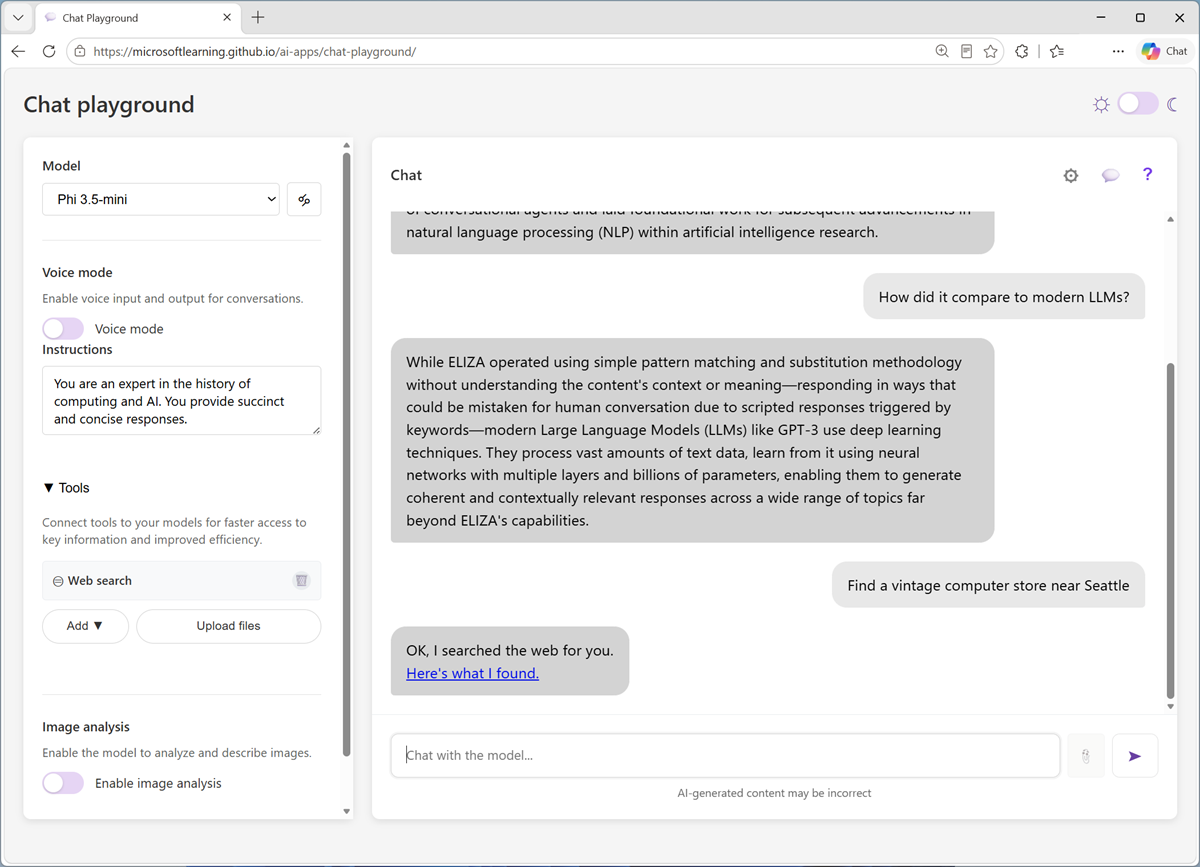
Task: Click the Voice mode section heading
Action: [x=77, y=272]
